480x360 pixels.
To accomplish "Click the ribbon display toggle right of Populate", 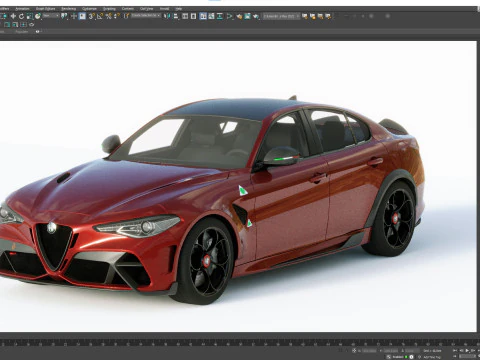I will (x=38, y=32).
